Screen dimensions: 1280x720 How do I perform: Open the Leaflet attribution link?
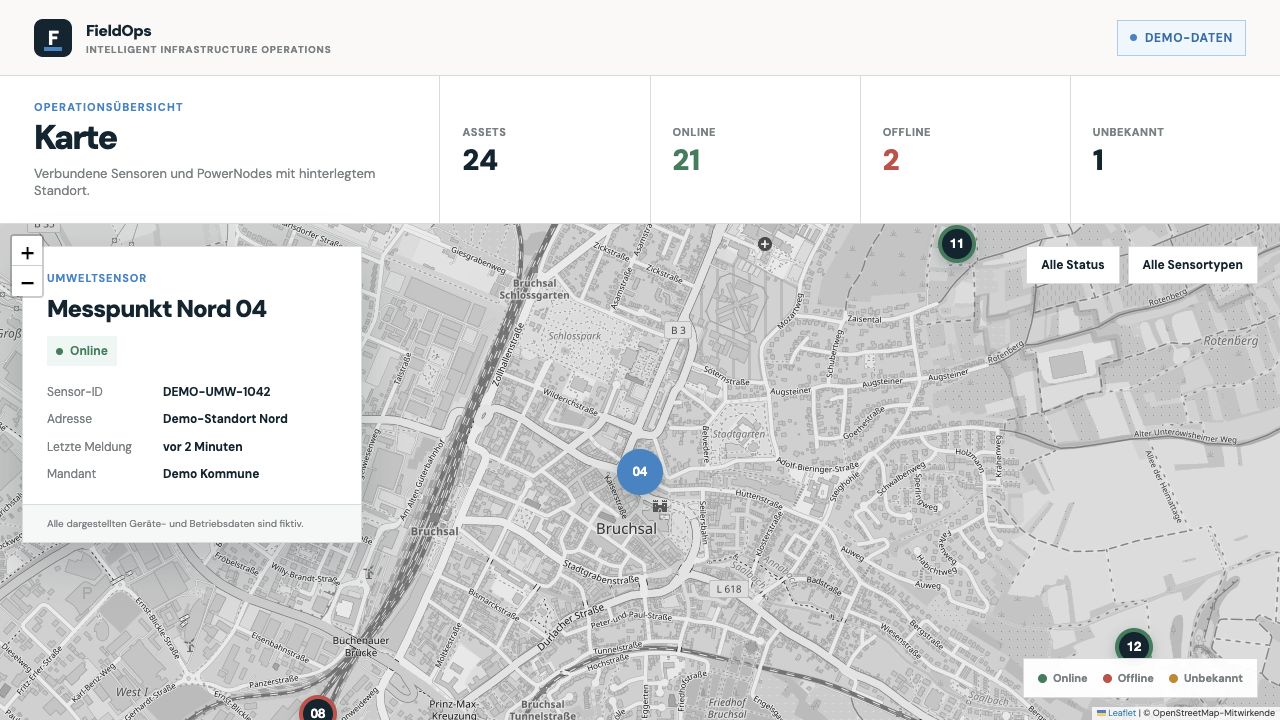pyautogui.click(x=1116, y=713)
